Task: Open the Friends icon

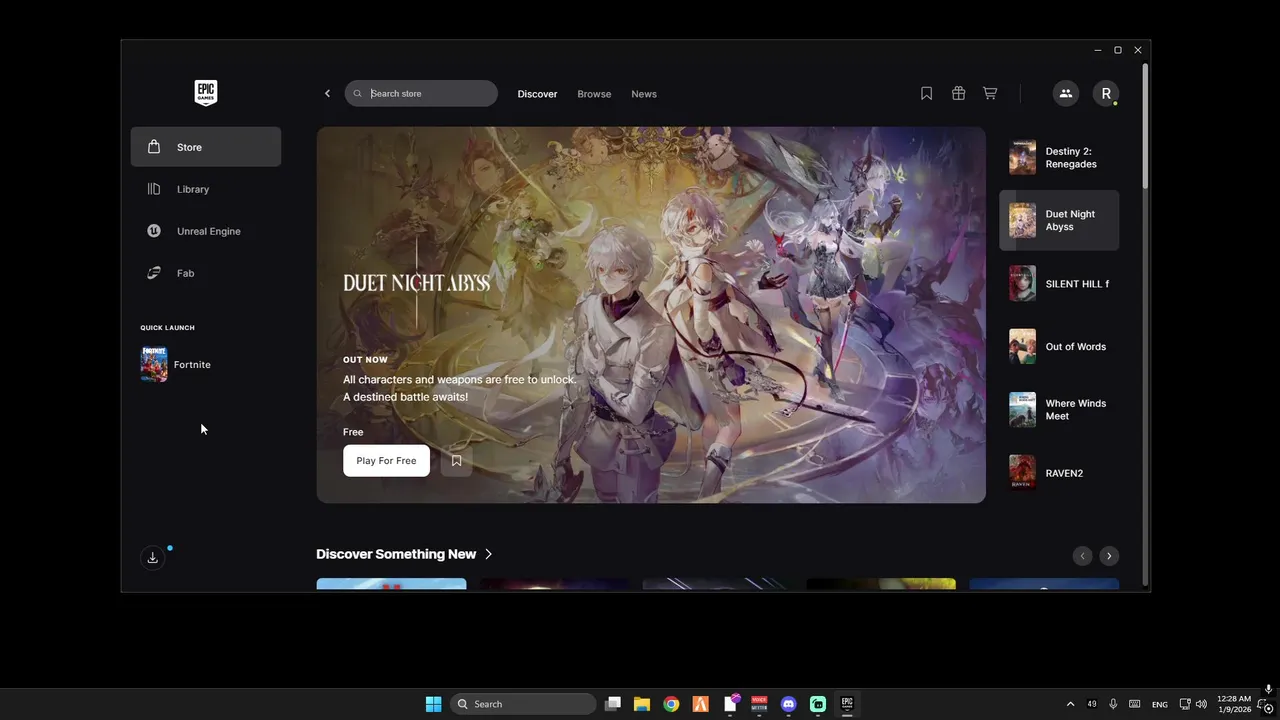Action: coord(1066,93)
